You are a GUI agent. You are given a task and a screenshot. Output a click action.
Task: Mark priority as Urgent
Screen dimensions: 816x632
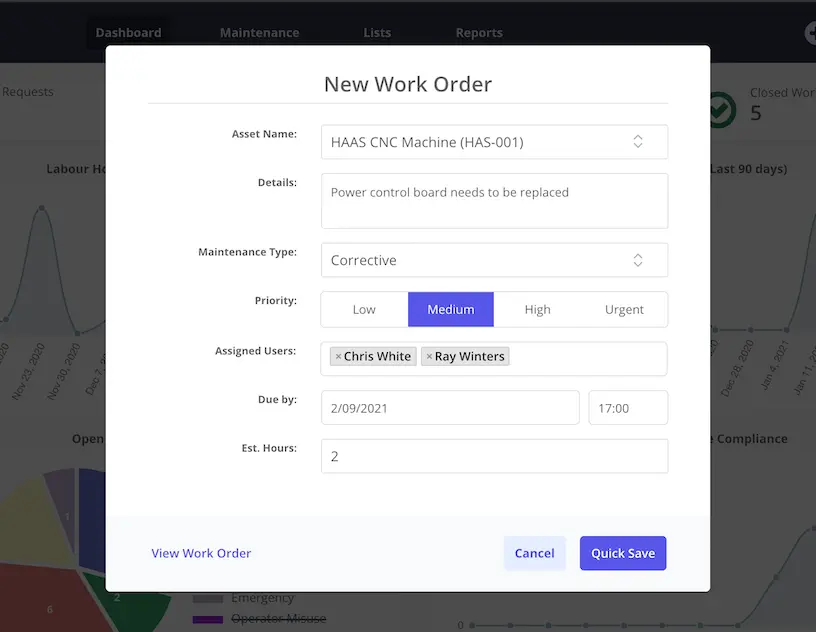pyautogui.click(x=624, y=309)
